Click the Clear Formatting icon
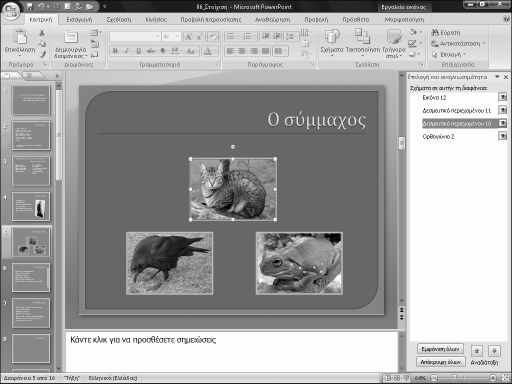 pyautogui.click(x=213, y=37)
